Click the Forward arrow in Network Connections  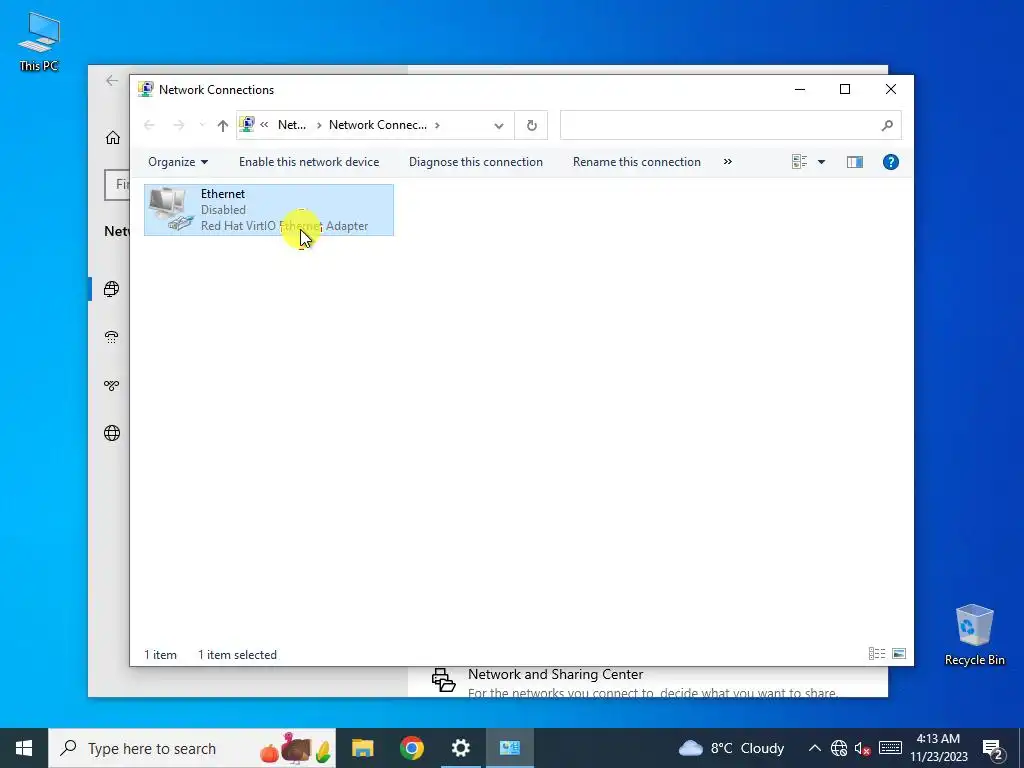pyautogui.click(x=178, y=125)
